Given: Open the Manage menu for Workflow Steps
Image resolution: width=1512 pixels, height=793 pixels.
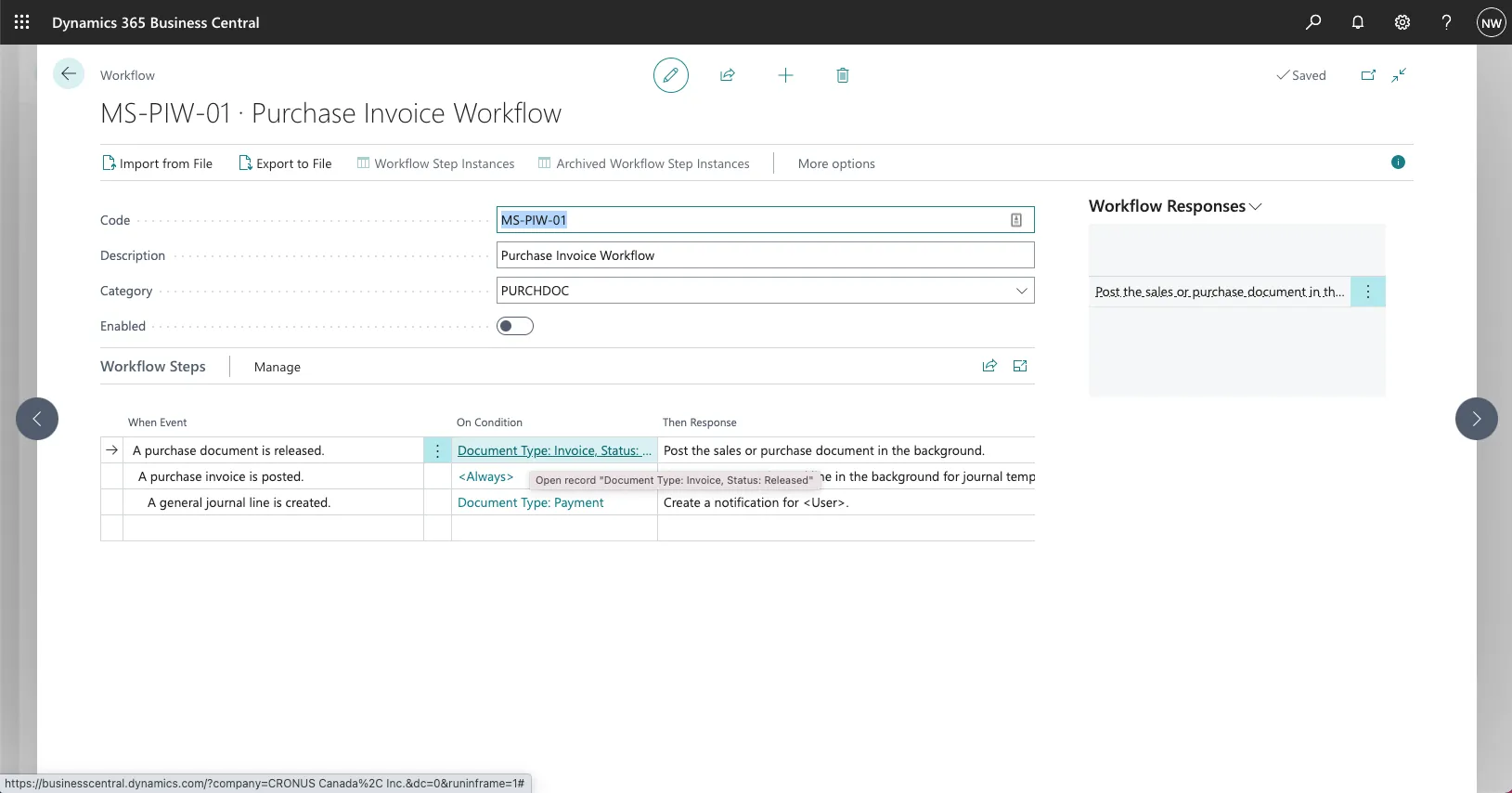Looking at the screenshot, I should [278, 367].
